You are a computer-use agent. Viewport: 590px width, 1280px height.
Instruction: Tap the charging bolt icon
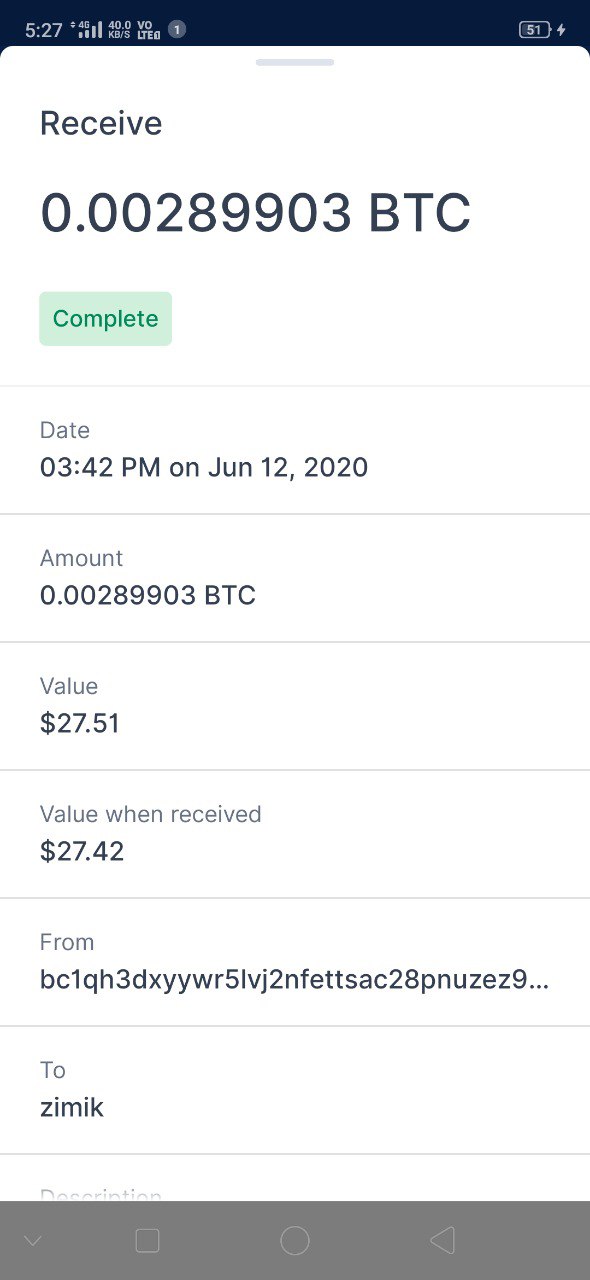(x=561, y=30)
